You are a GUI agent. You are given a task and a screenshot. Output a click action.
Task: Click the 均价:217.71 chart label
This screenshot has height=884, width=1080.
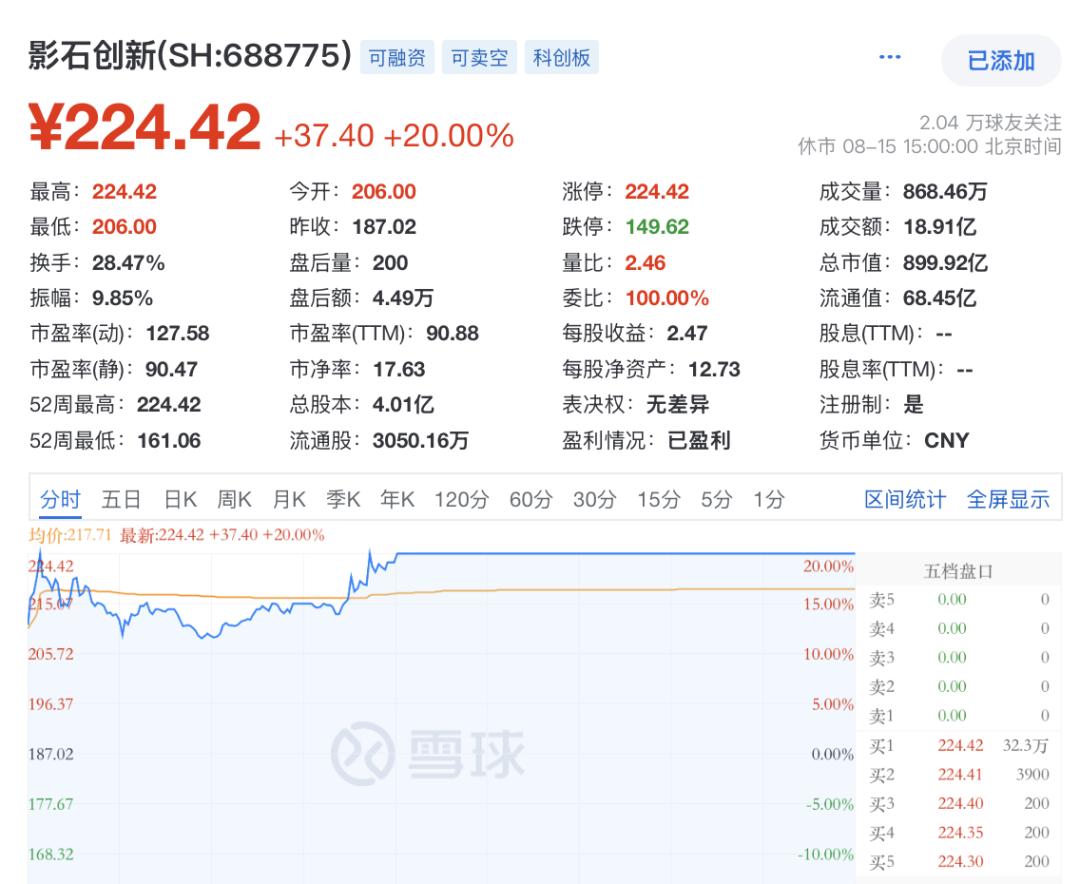click(x=70, y=535)
